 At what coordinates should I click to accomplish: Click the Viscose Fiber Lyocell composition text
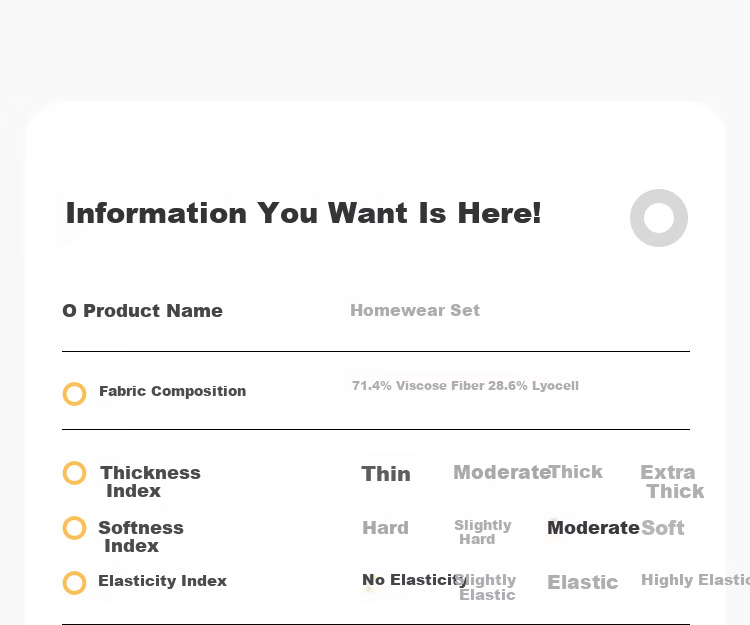click(x=465, y=385)
